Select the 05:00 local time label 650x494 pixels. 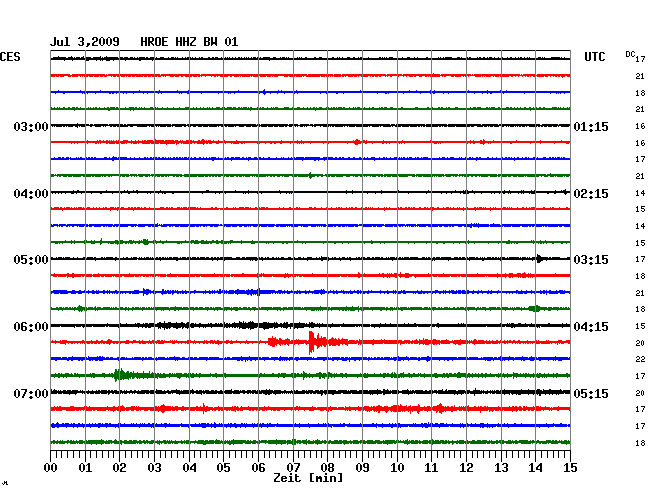click(31, 259)
